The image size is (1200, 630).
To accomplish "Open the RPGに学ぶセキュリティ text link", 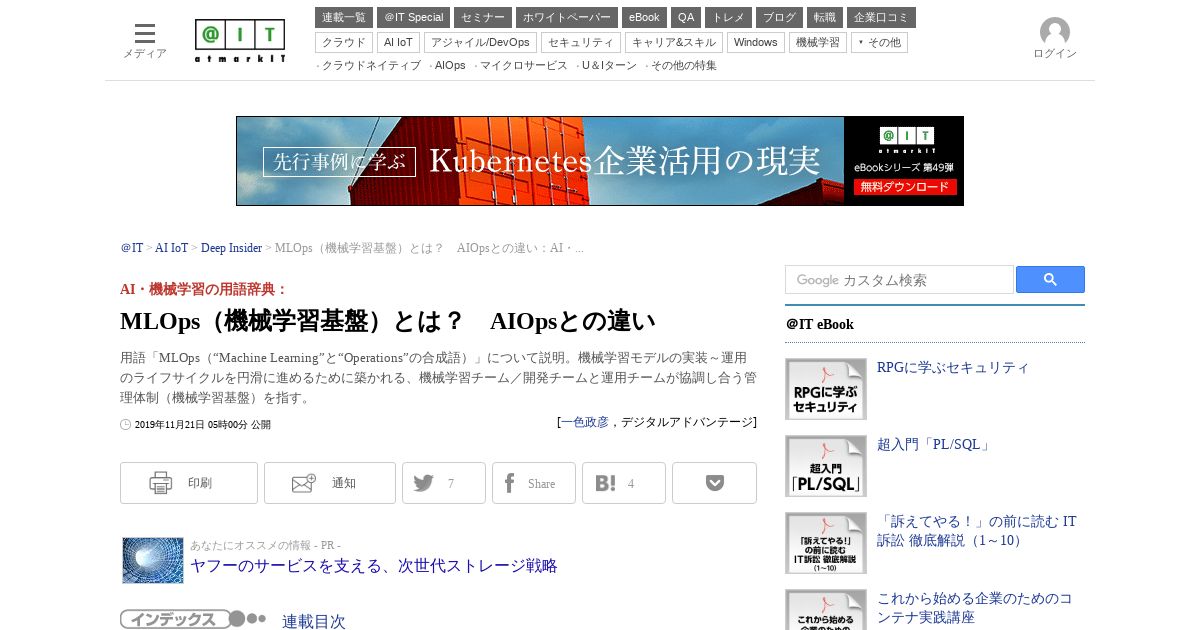I will point(953,367).
